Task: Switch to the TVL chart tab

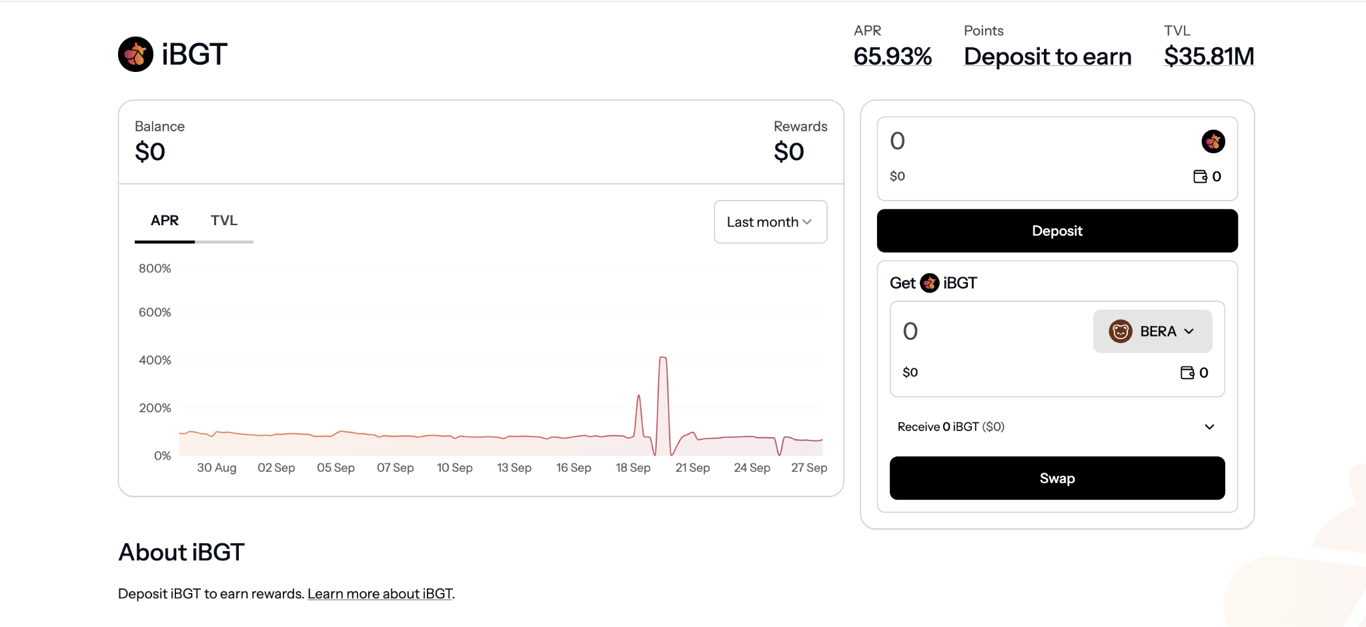Action: [x=224, y=221]
